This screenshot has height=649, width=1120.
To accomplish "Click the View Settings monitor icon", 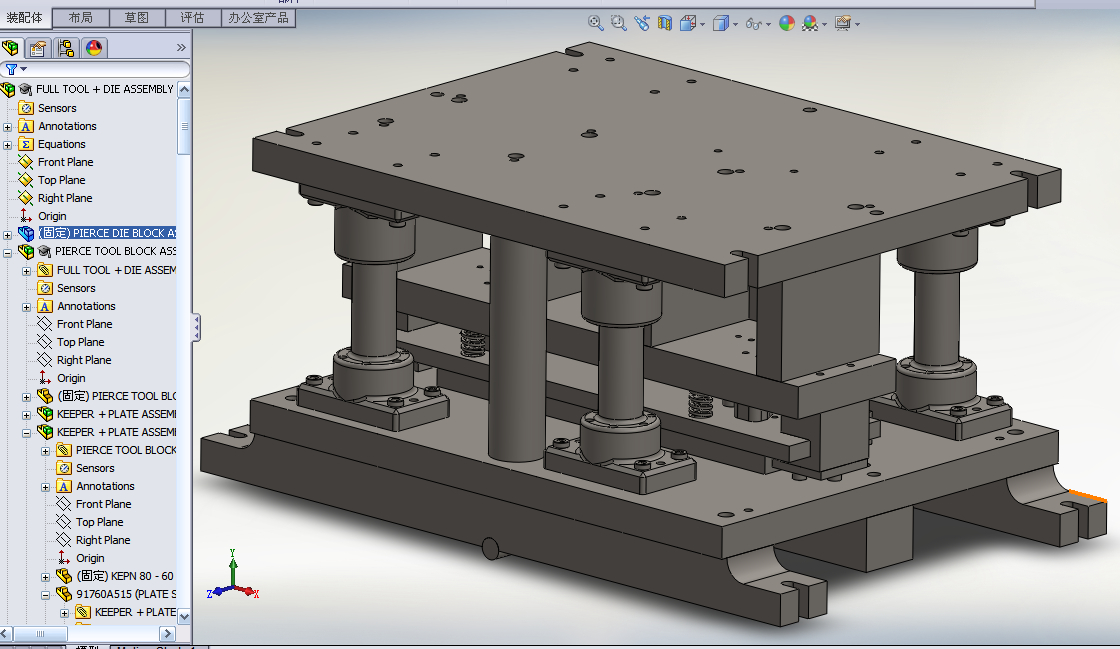I will click(843, 23).
